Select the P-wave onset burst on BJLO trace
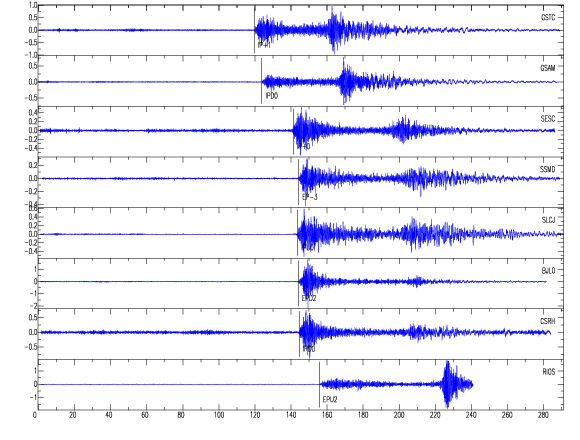580x440 pixels. (308, 281)
